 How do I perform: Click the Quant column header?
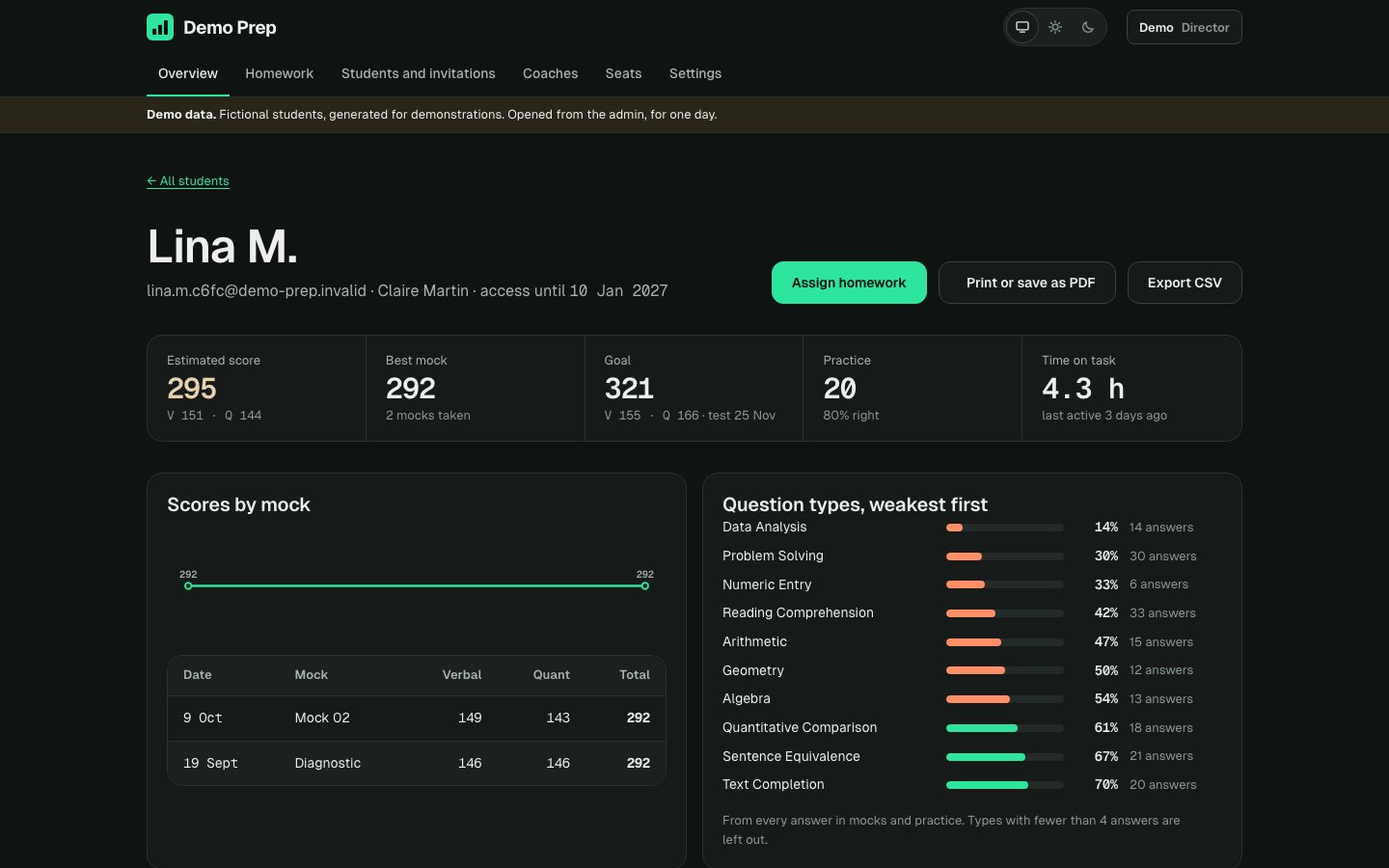552,675
